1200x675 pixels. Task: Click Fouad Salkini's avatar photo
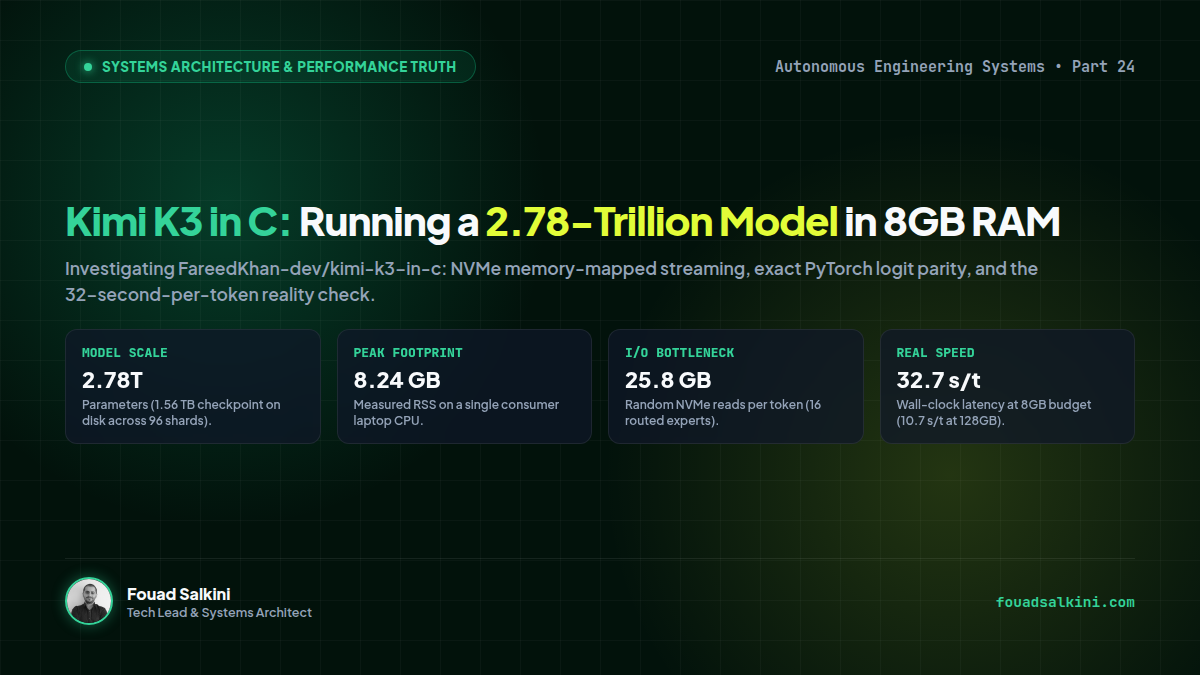pos(89,601)
